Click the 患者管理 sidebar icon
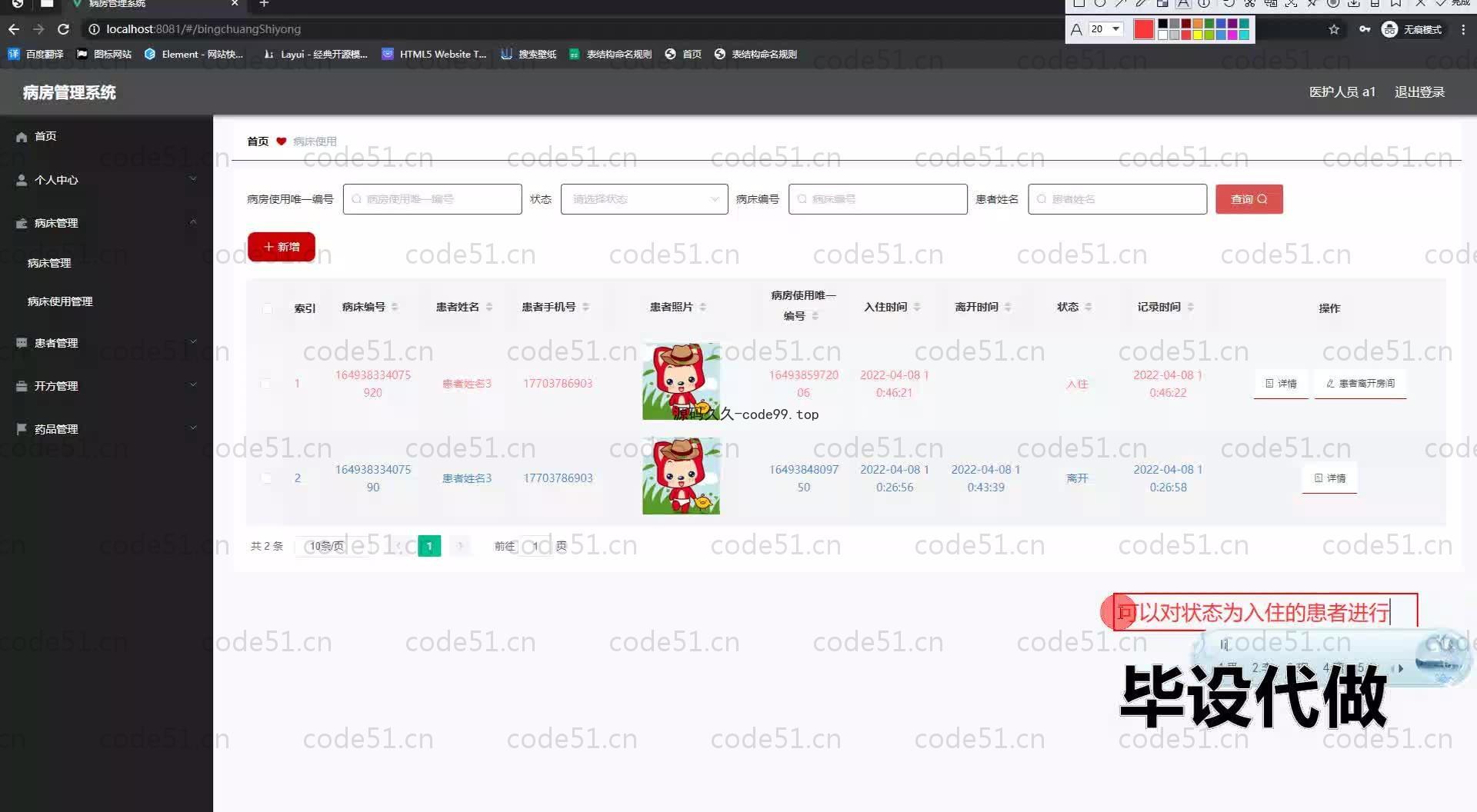 click(x=22, y=343)
